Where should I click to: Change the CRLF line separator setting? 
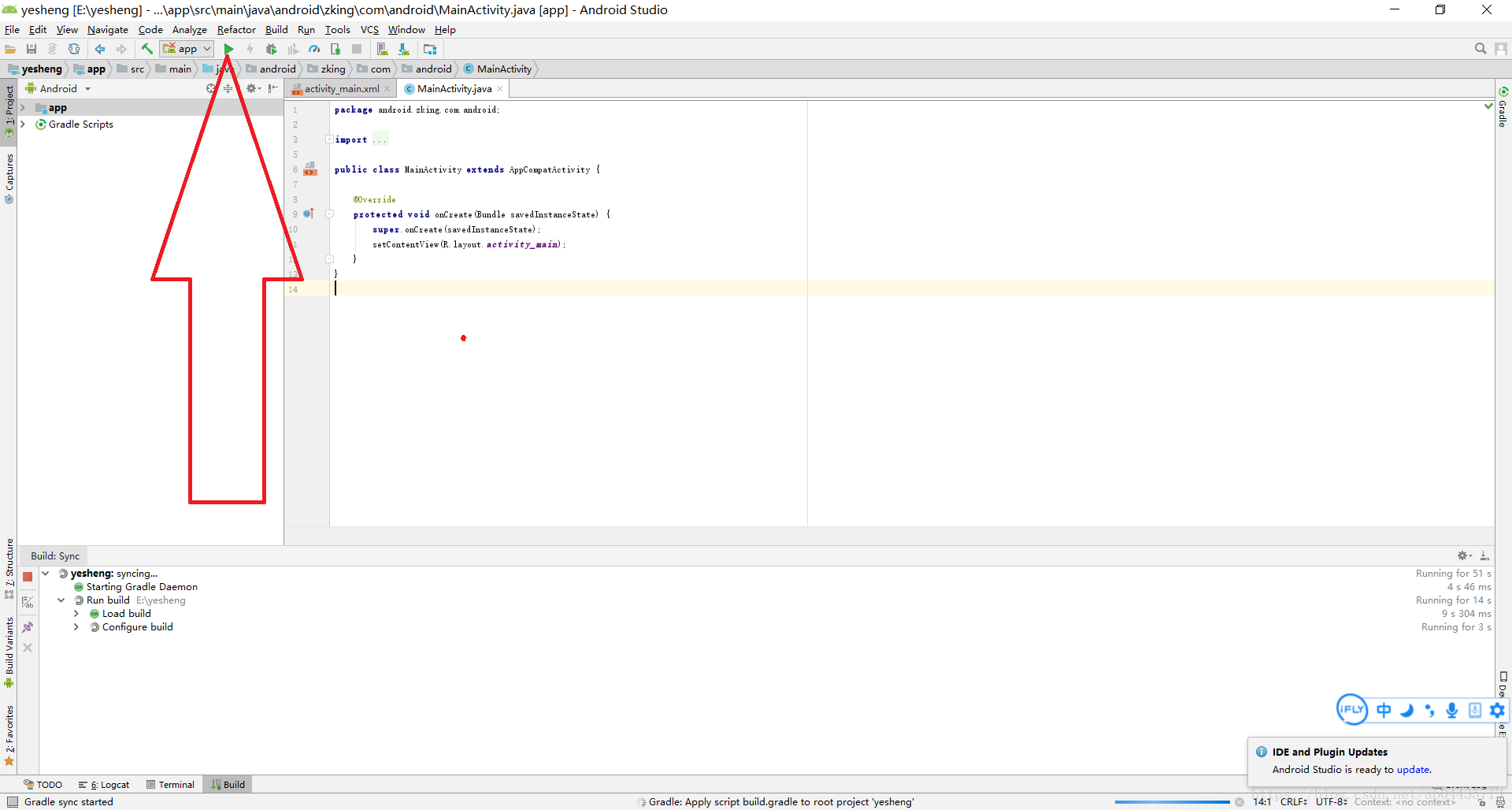1294,802
